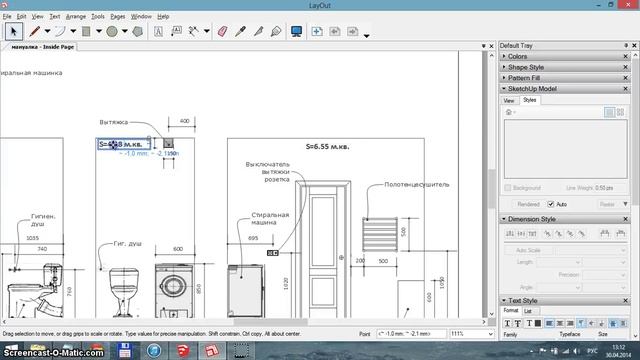
Task: Open the Circle tool variants dropdown
Action: click(x=124, y=31)
